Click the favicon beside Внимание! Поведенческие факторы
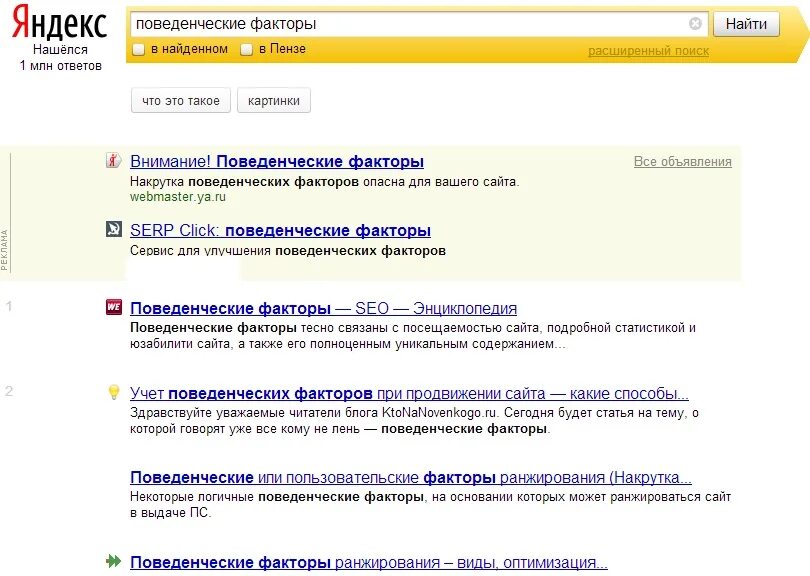This screenshot has height=576, width=810. 114,160
